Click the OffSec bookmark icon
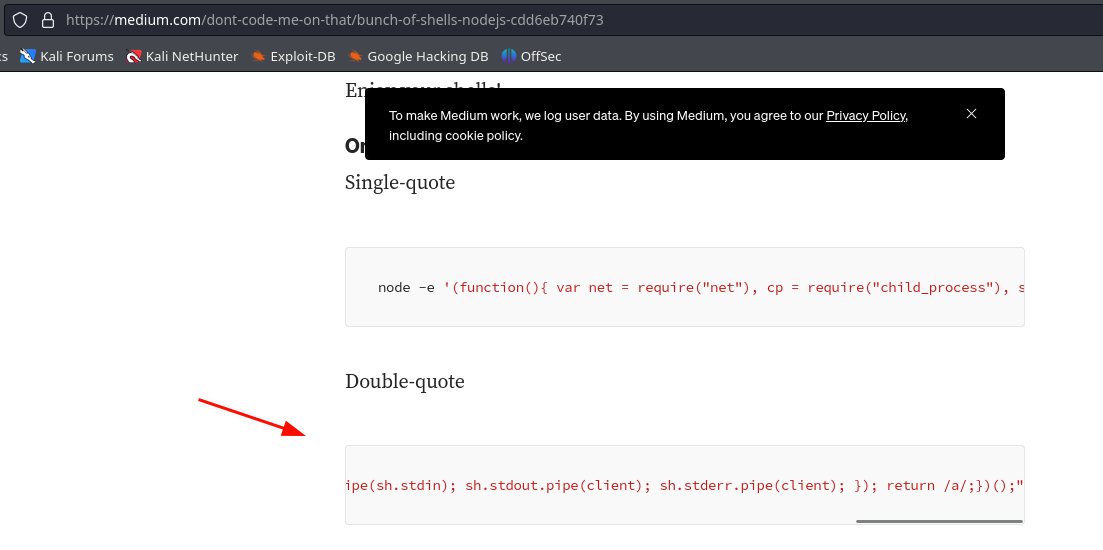1103x550 pixels. [509, 56]
